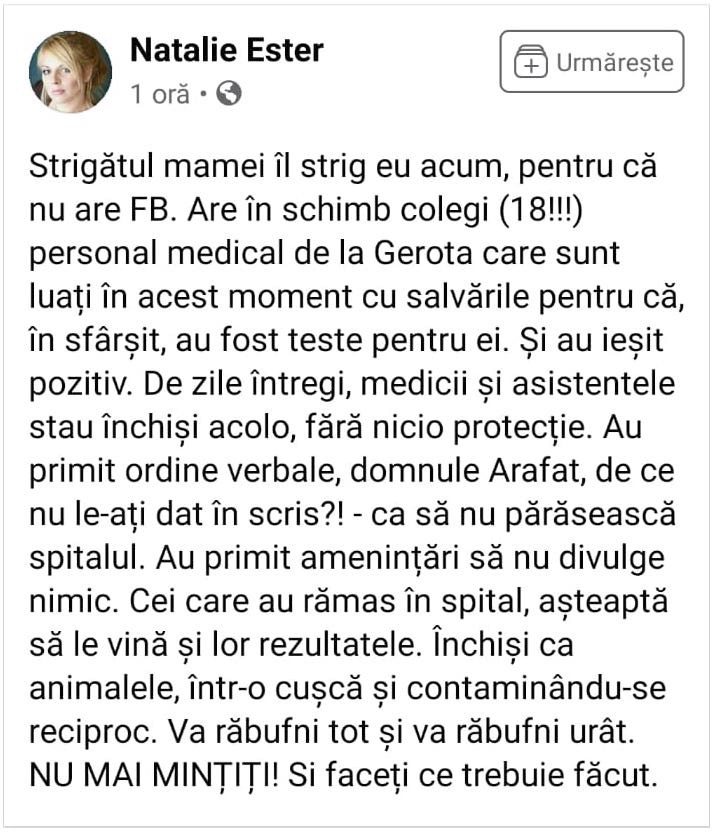Click the public globe privacy icon
The width and height of the screenshot is (716, 835).
(229, 94)
